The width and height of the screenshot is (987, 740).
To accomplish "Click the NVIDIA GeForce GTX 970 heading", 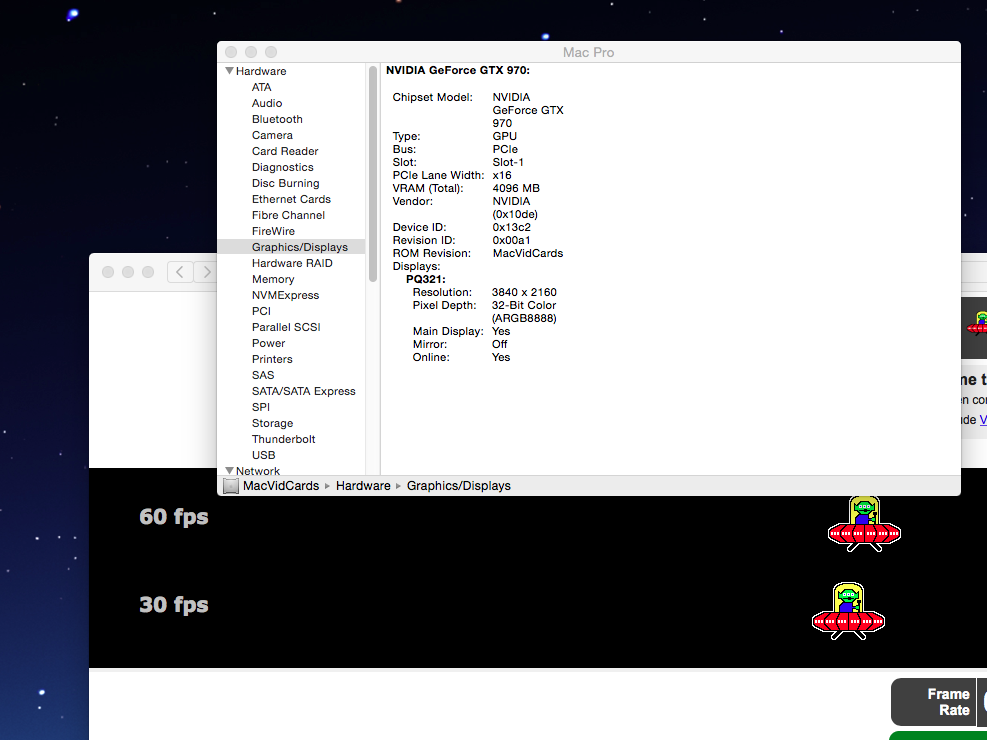I will coord(458,70).
